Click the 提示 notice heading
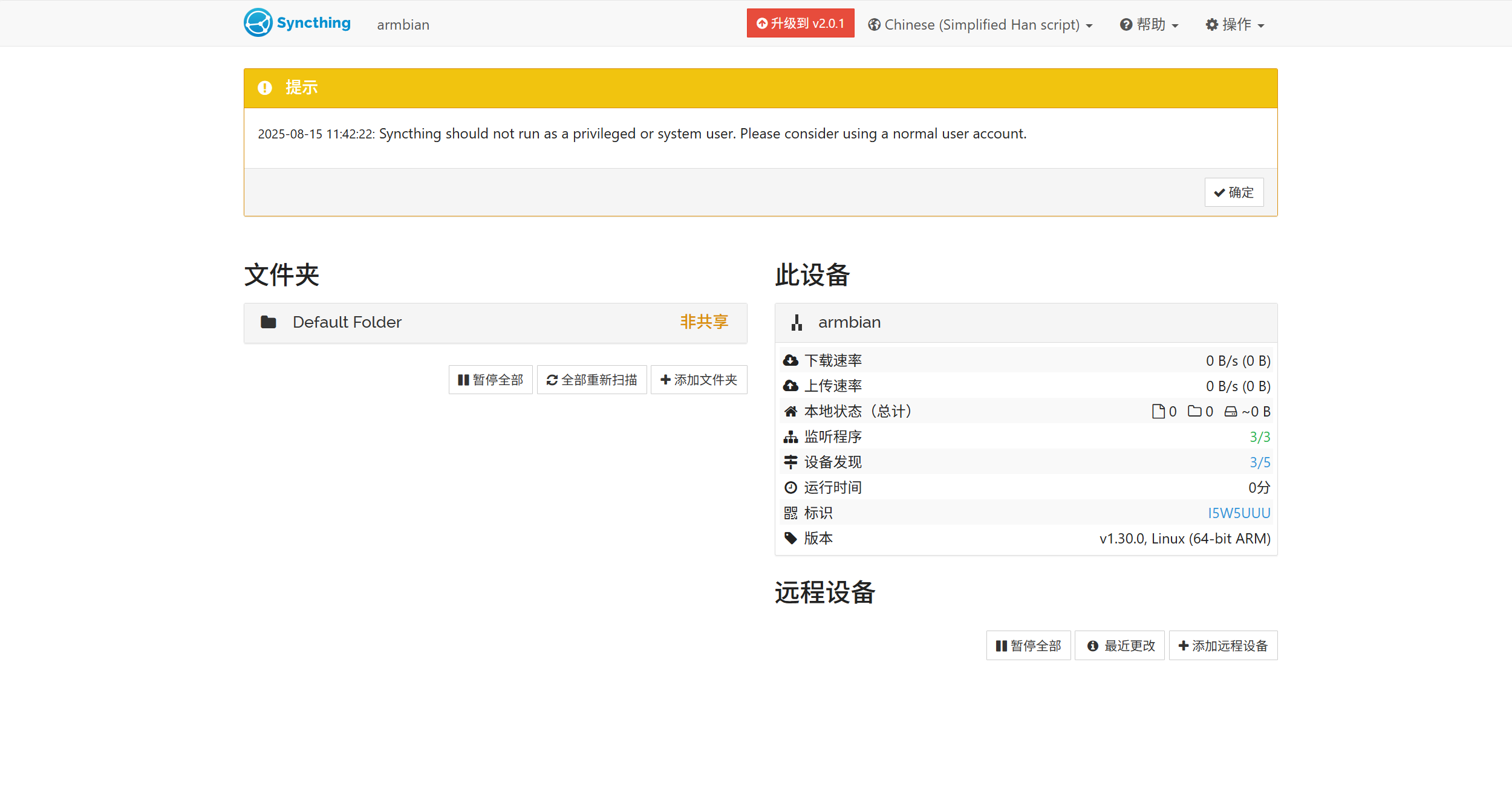Viewport: 1512px width, 798px height. click(x=302, y=88)
